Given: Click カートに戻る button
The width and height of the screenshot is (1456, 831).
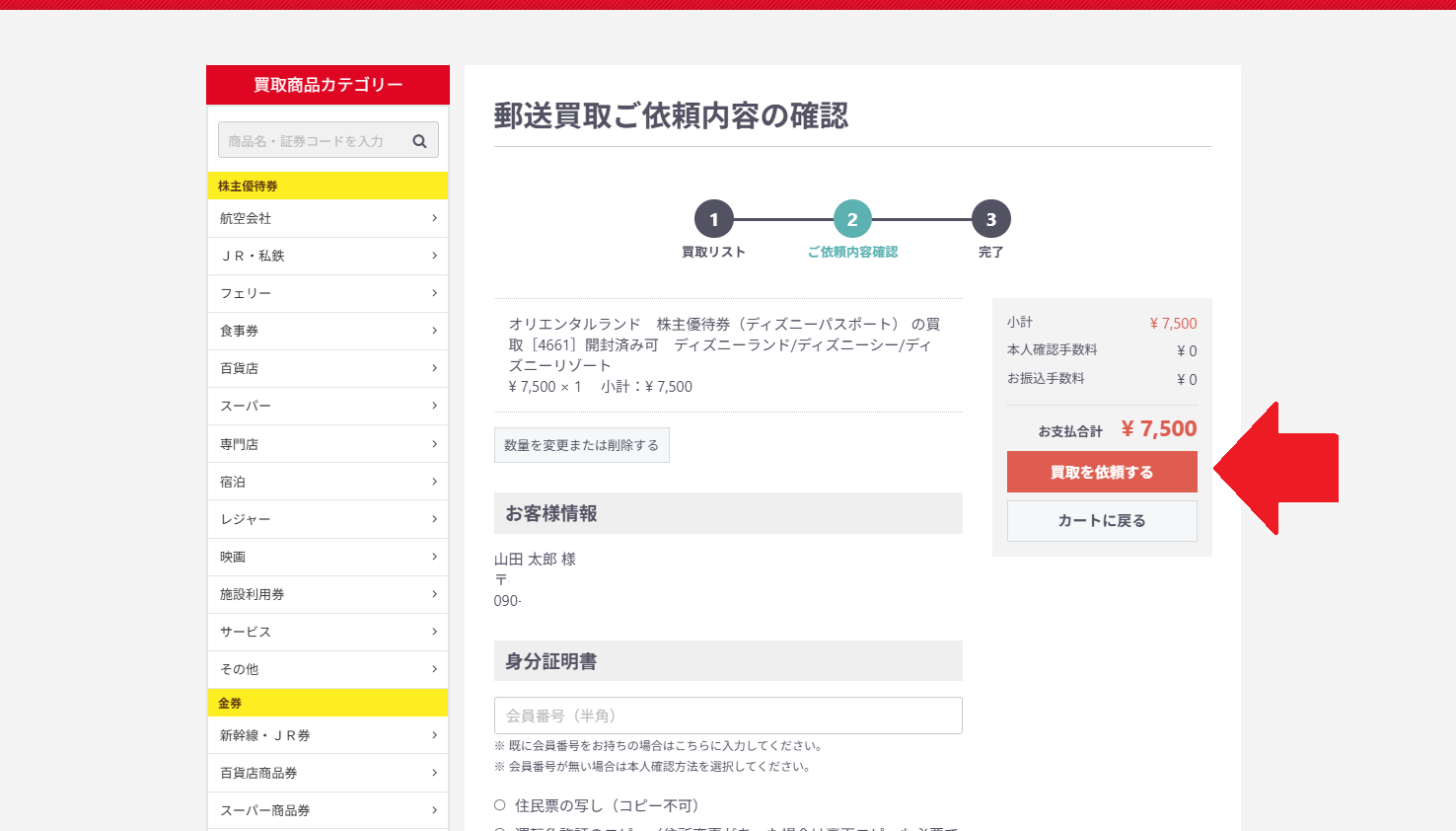Looking at the screenshot, I should (x=1102, y=521).
